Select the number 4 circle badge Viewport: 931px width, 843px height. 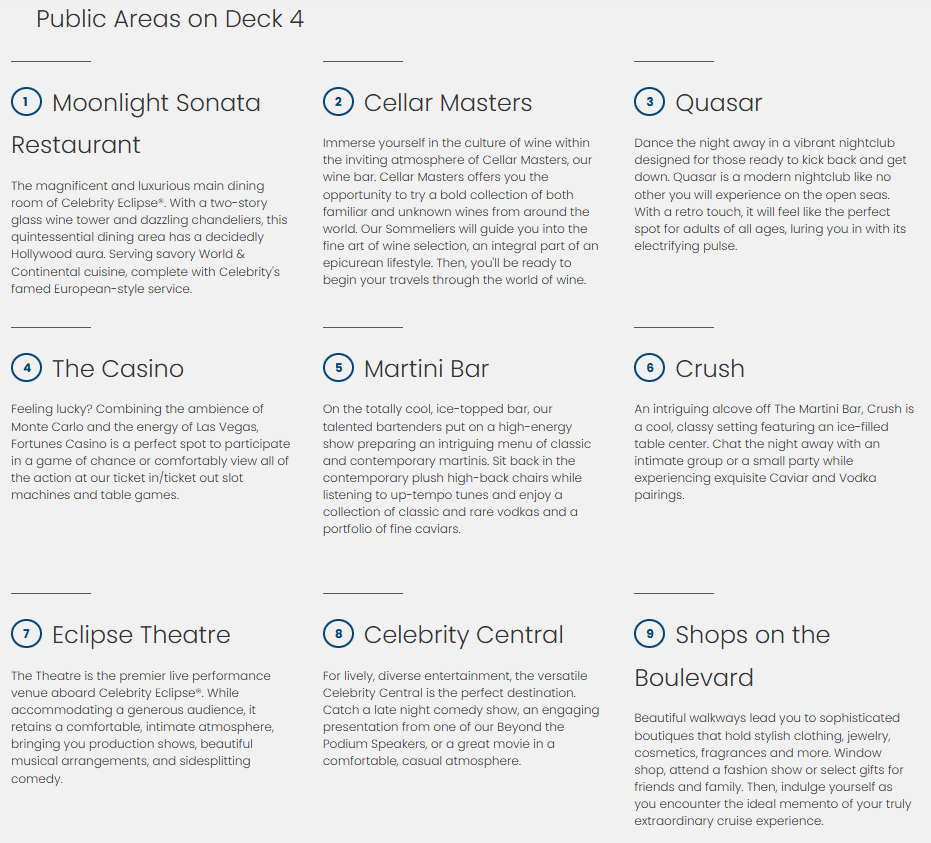(26, 368)
